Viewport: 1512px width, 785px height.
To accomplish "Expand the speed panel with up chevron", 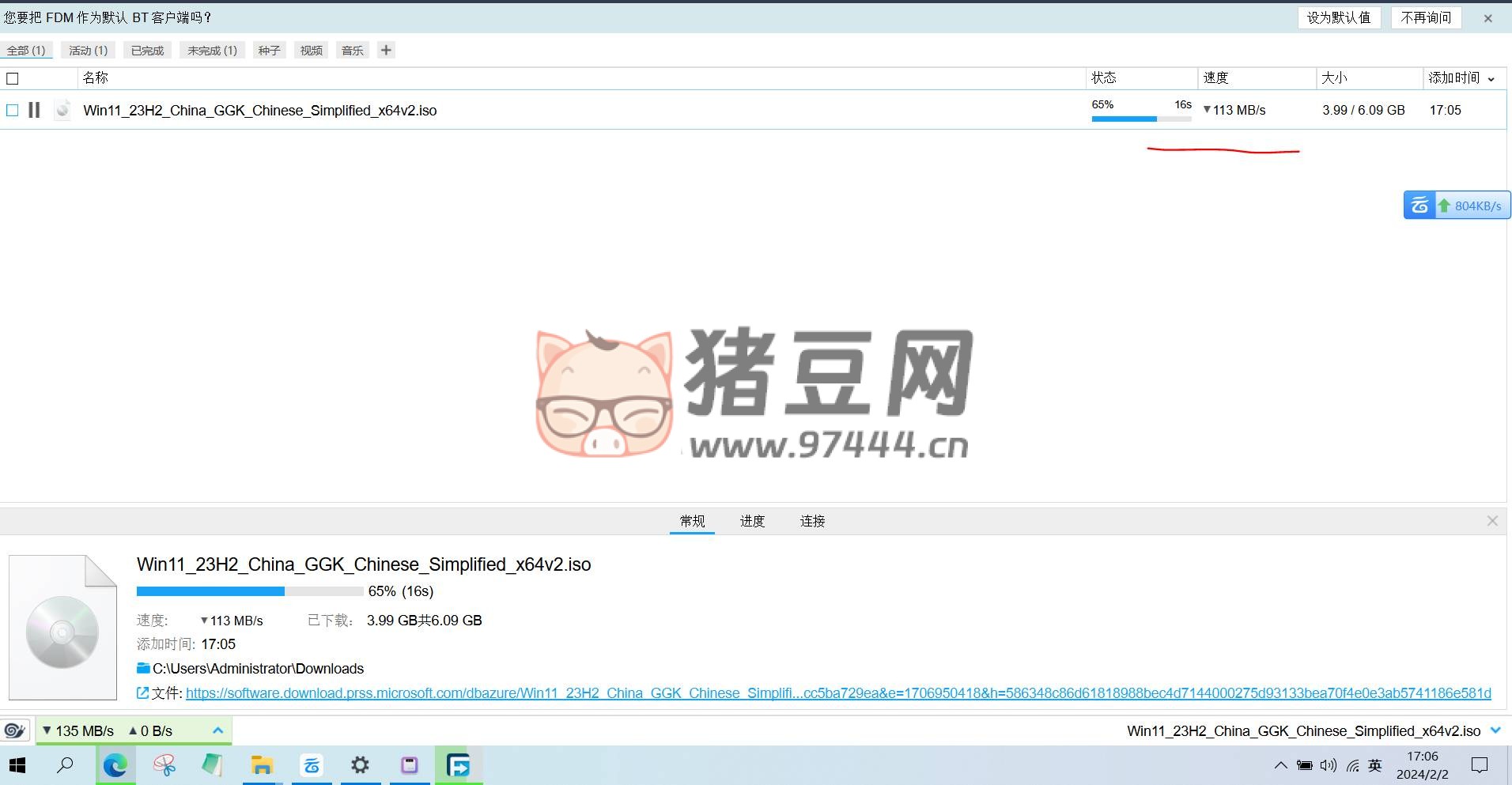I will [x=218, y=730].
